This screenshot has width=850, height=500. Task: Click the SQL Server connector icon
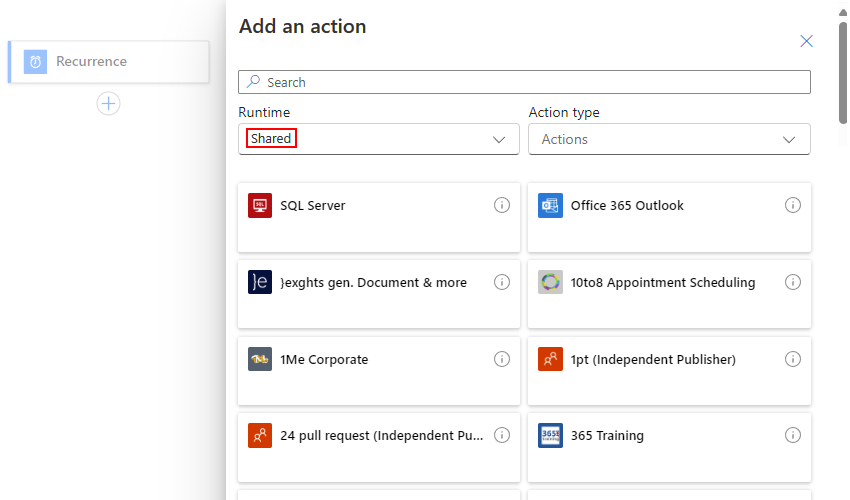pos(260,206)
